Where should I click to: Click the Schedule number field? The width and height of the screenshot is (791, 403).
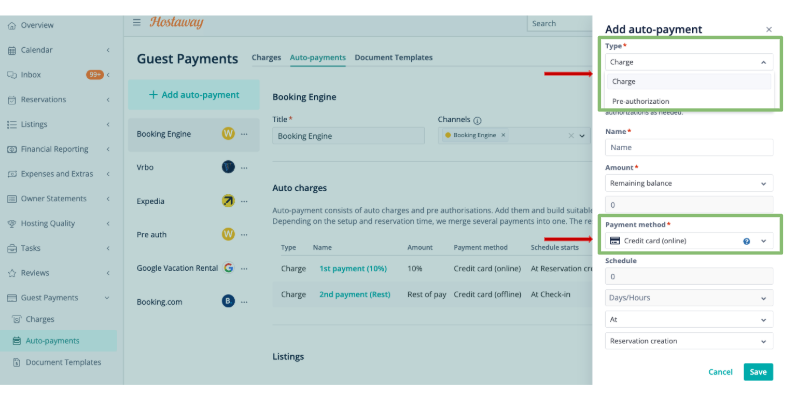689,276
